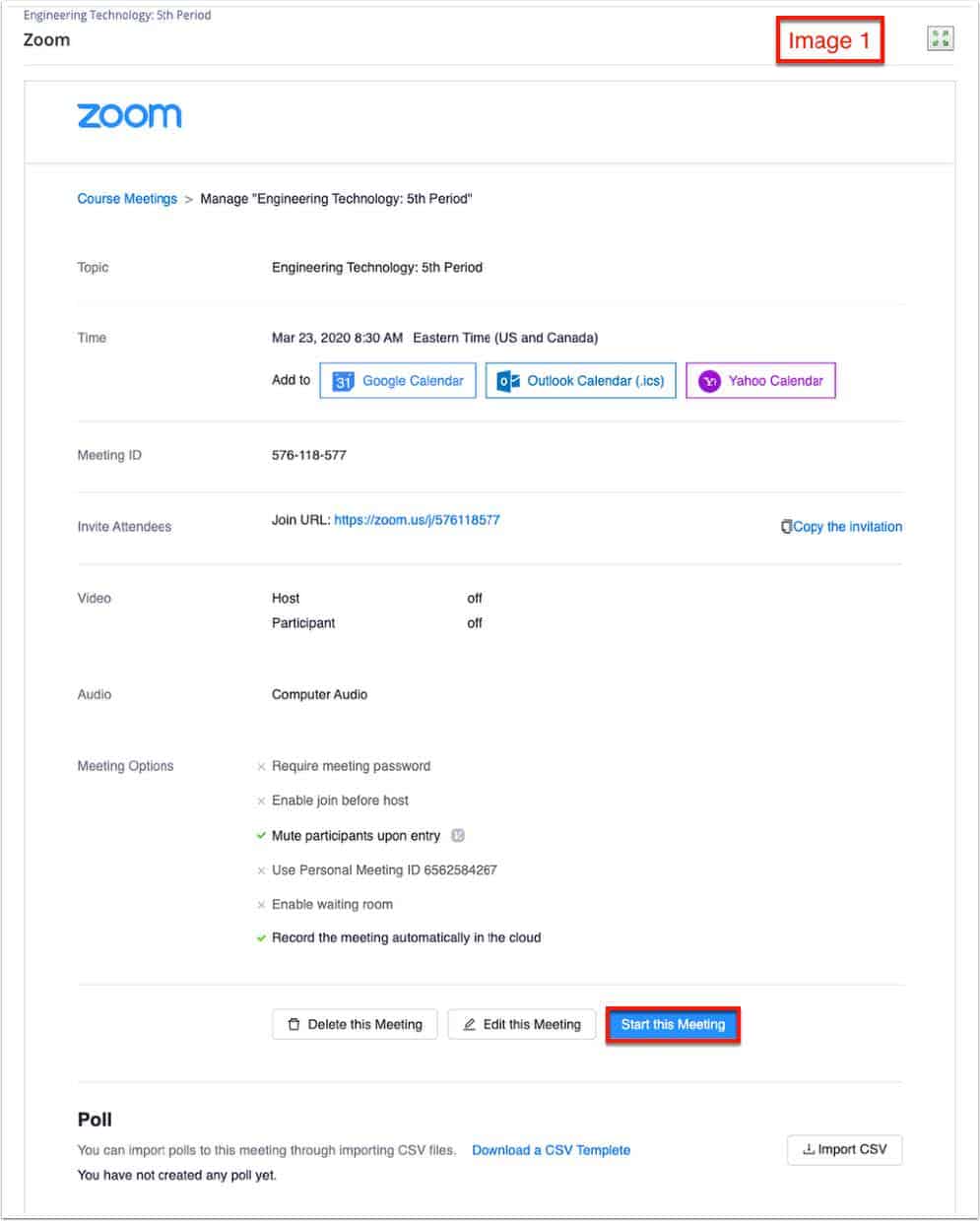980x1221 pixels.
Task: Start this Meeting
Action: point(673,1024)
